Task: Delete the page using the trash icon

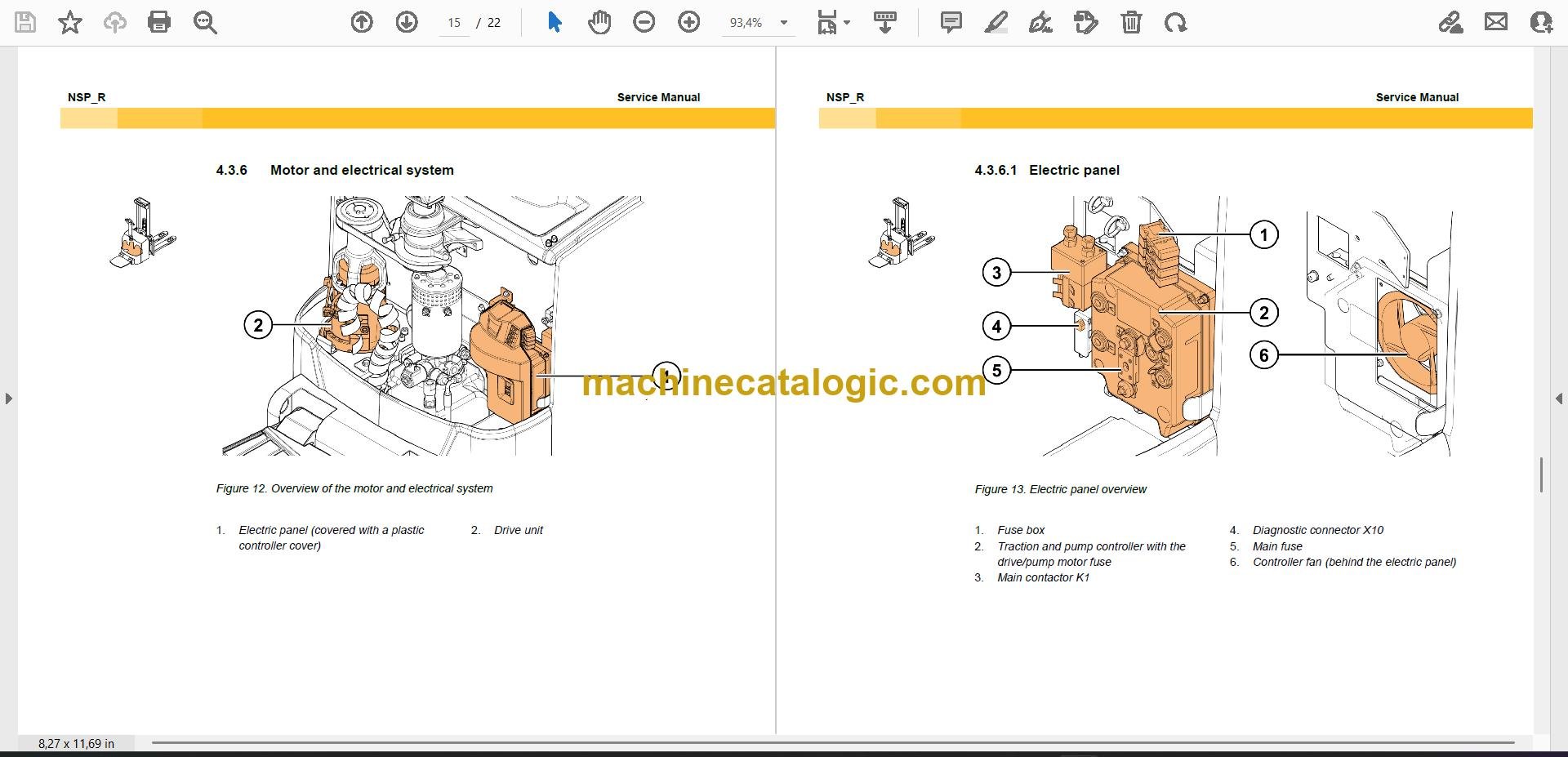Action: (1131, 22)
